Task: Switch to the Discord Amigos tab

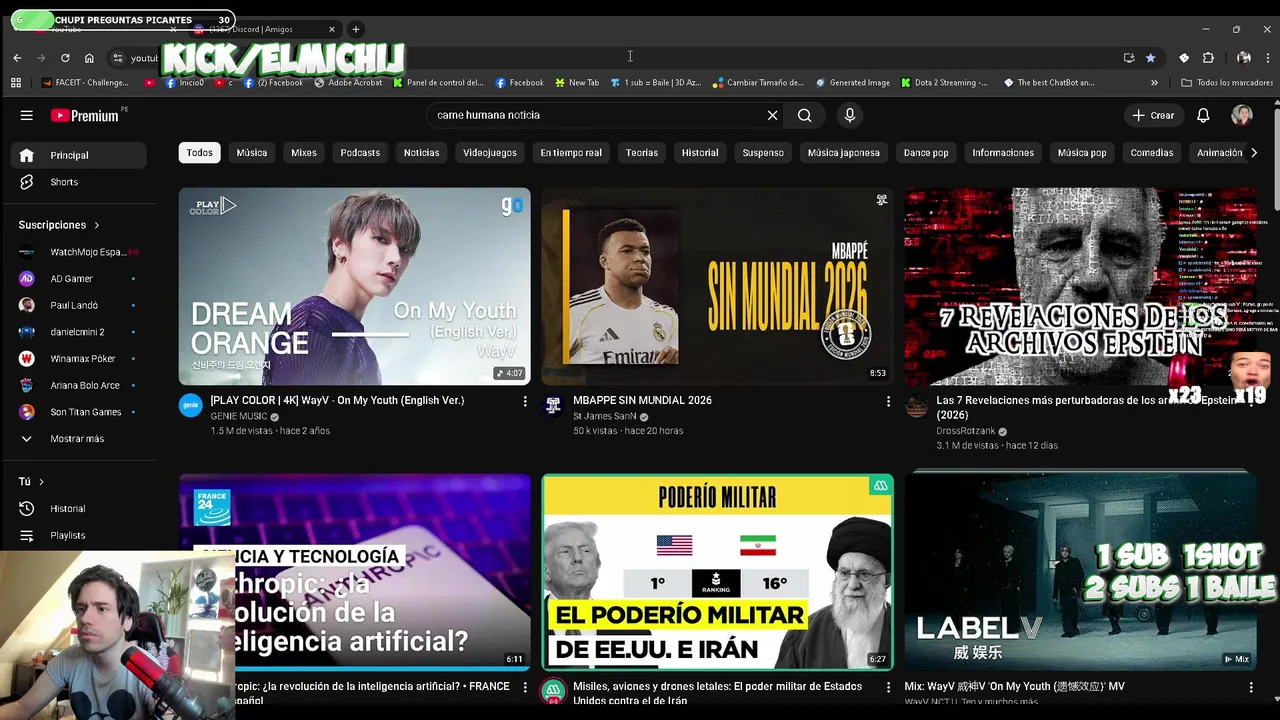Action: coord(265,29)
